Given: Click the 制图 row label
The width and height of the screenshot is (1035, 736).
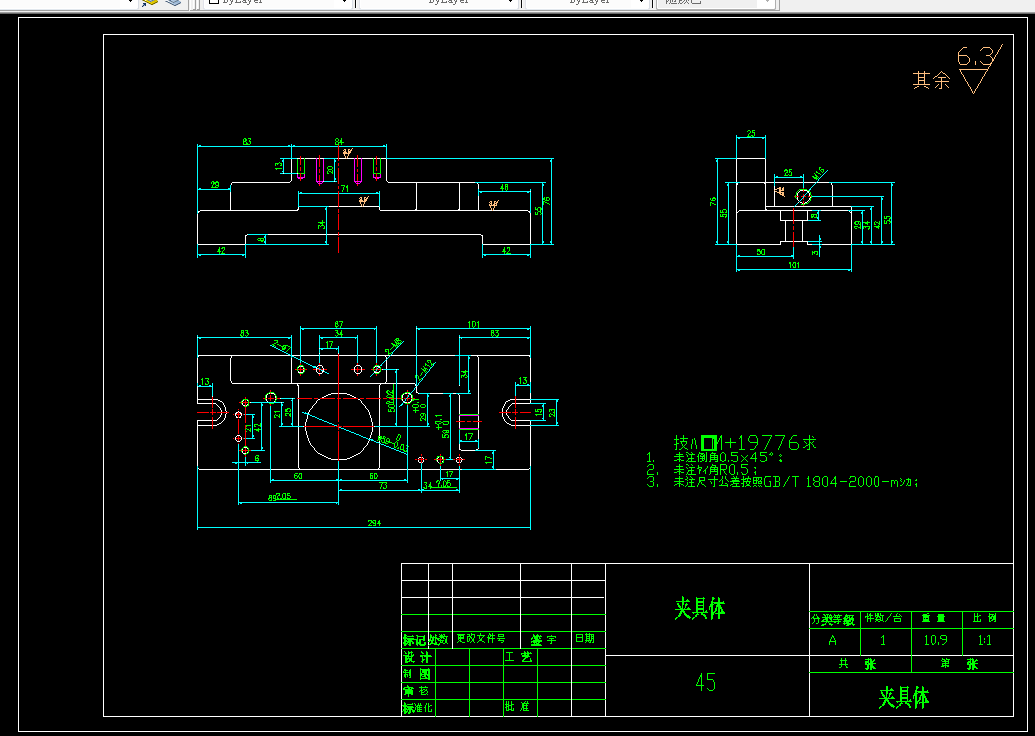Looking at the screenshot, I should tap(417, 674).
